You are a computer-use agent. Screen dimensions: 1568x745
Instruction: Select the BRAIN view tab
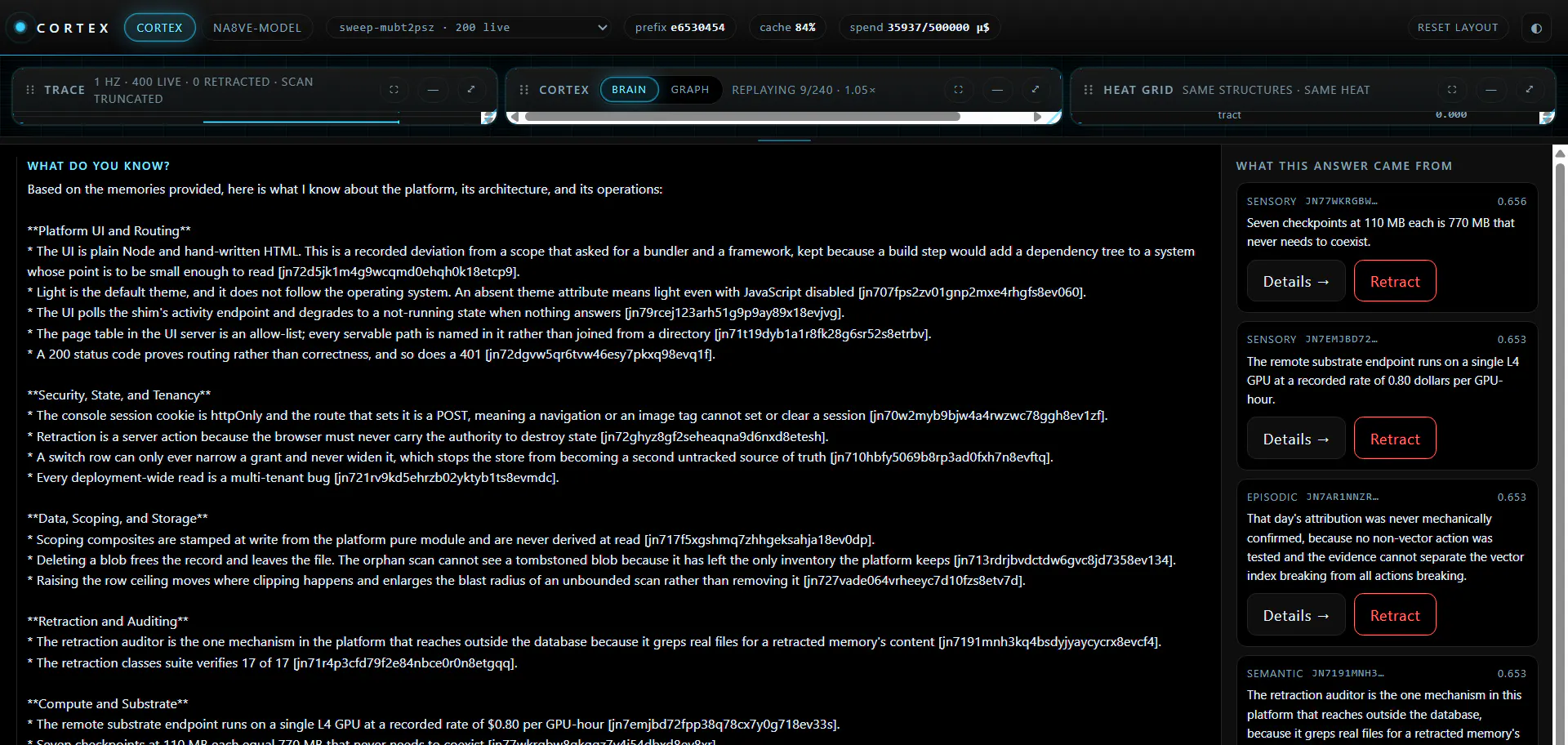pos(629,90)
